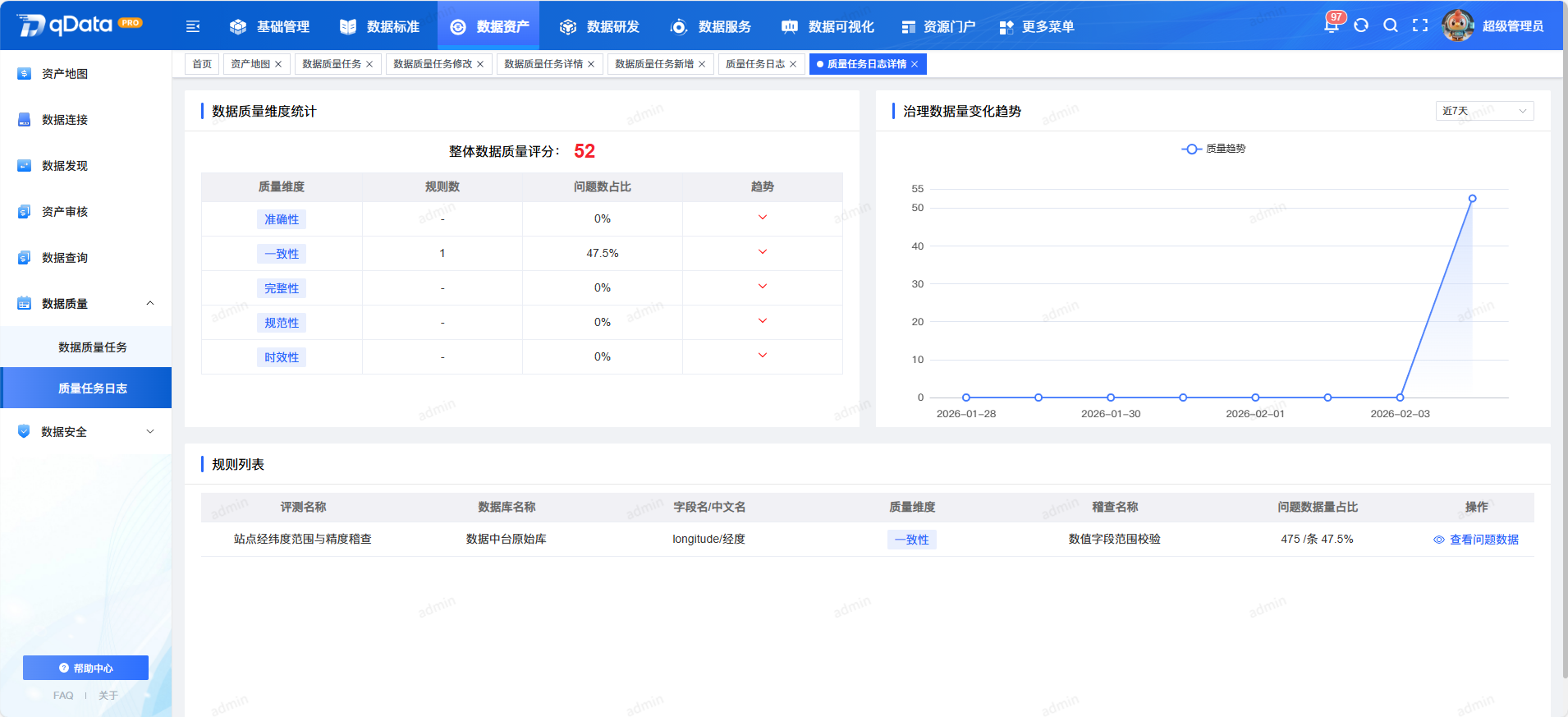Click the 数据质量 calendar icon

(x=24, y=303)
